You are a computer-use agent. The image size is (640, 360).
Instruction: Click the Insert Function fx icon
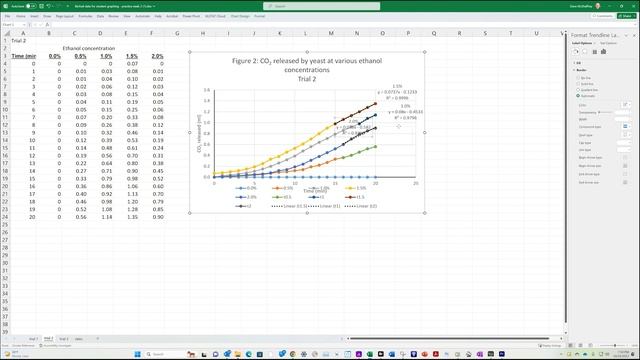48,25
